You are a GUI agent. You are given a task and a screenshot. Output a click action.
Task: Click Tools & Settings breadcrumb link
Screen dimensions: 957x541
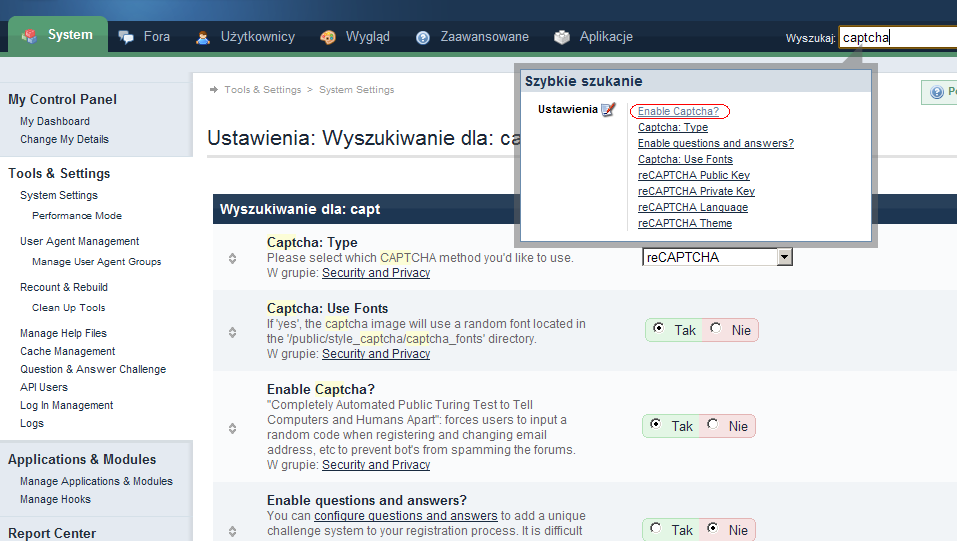[x=262, y=90]
